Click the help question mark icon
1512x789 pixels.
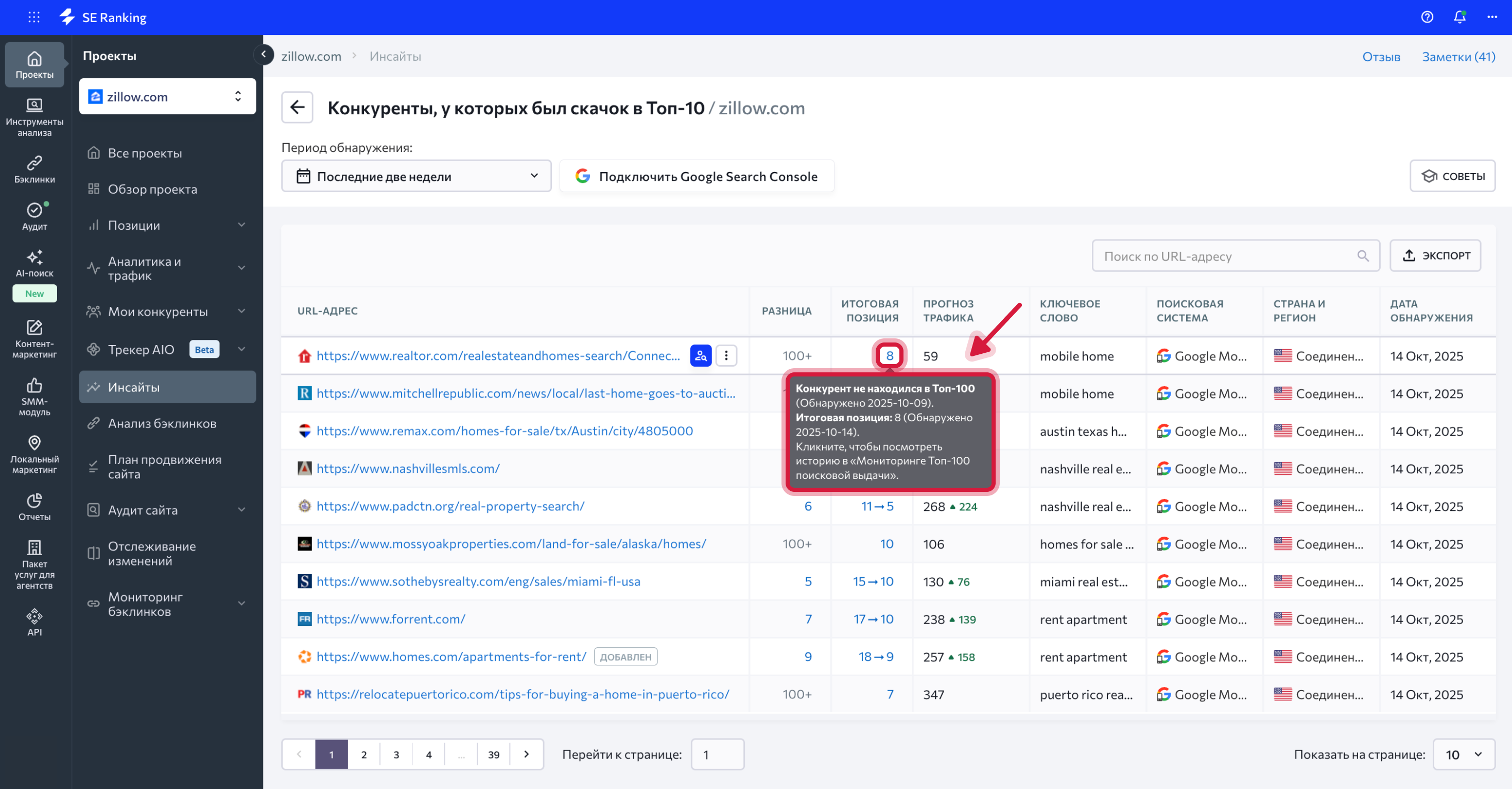coord(1427,17)
